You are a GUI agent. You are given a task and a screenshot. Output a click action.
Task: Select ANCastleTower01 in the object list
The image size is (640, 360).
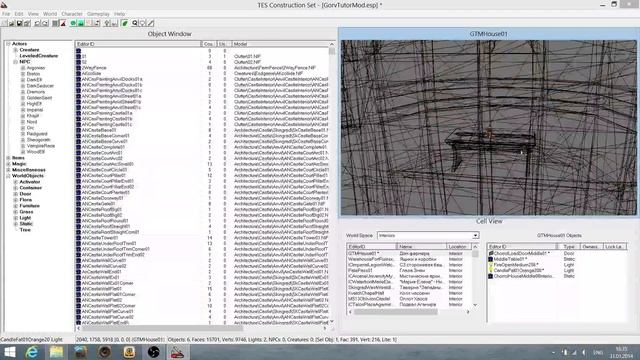pos(100,238)
